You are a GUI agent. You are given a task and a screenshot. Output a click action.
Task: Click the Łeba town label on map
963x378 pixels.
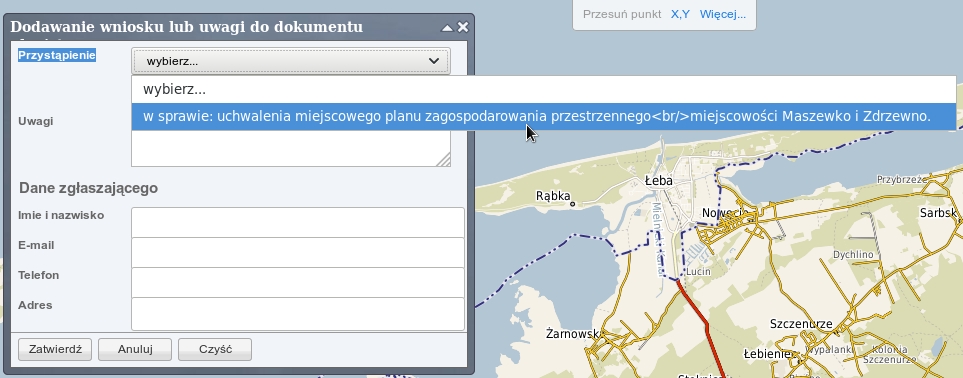tap(658, 181)
